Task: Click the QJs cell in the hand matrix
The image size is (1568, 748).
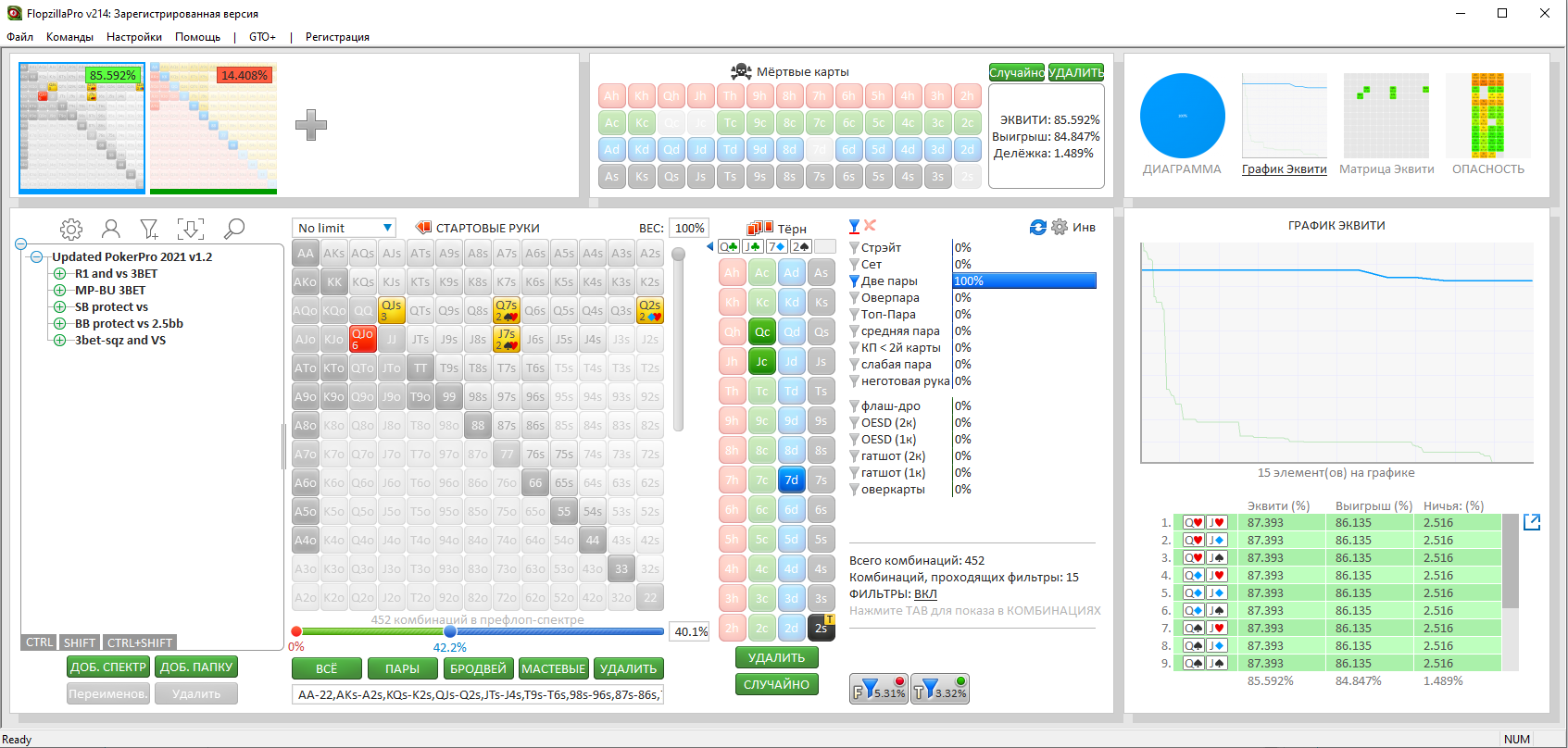Action: click(x=392, y=310)
